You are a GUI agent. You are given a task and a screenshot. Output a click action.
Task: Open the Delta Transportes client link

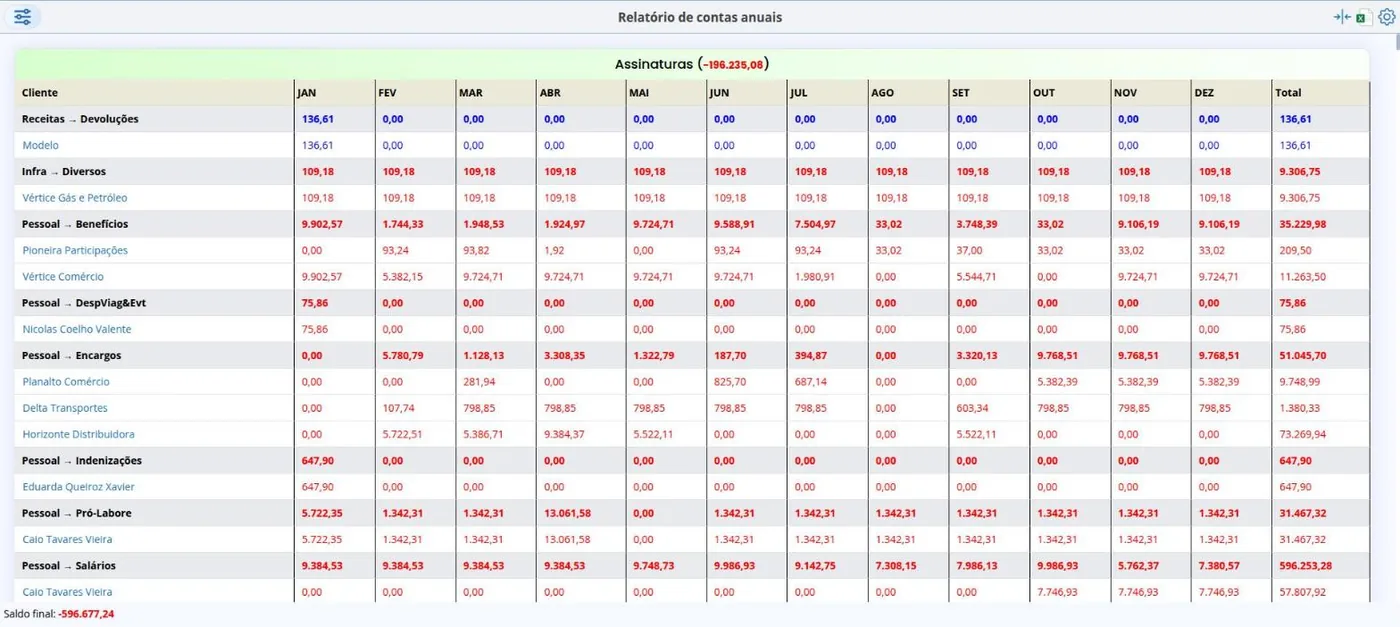tap(65, 408)
